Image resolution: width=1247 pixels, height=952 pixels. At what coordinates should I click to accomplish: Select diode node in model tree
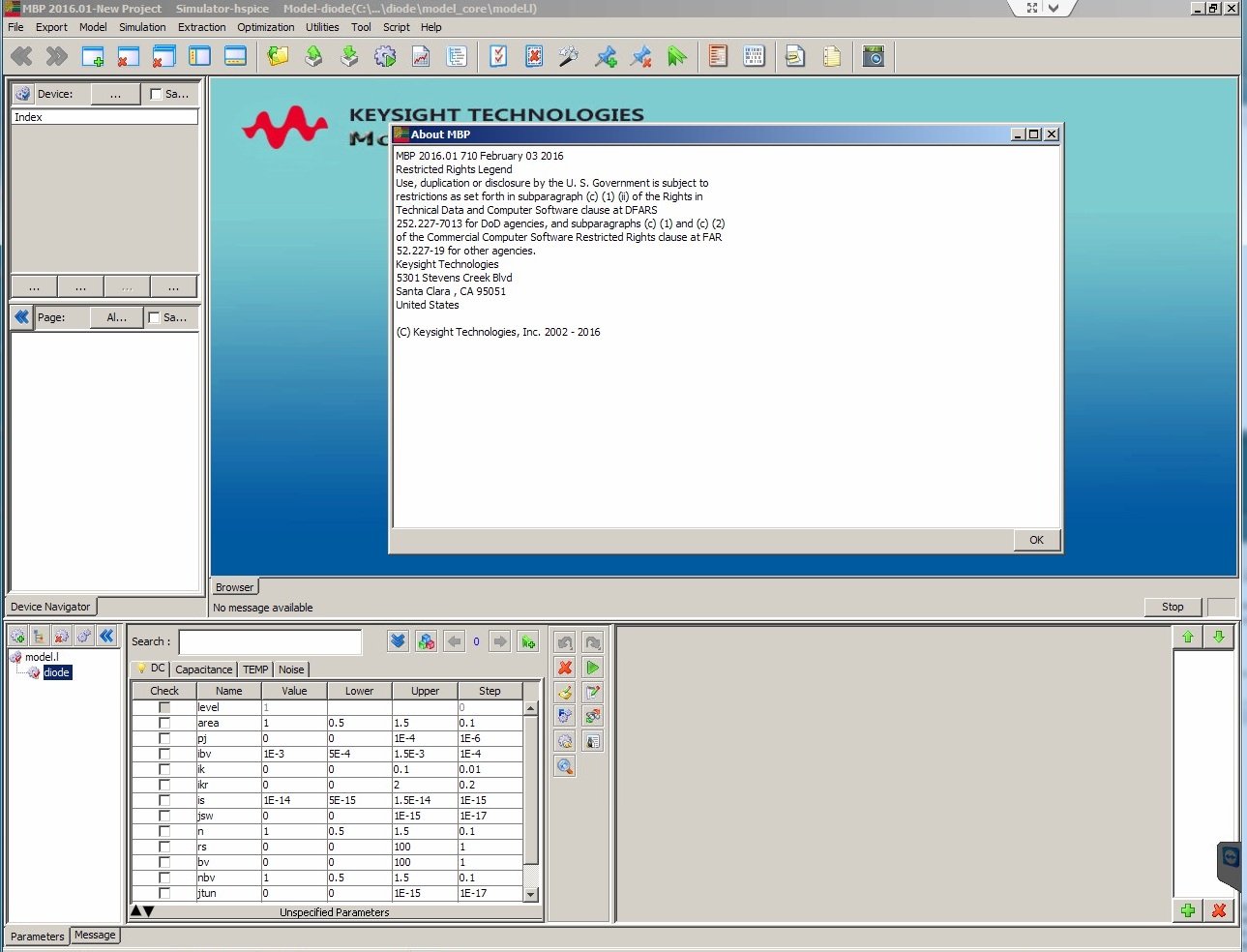56,672
